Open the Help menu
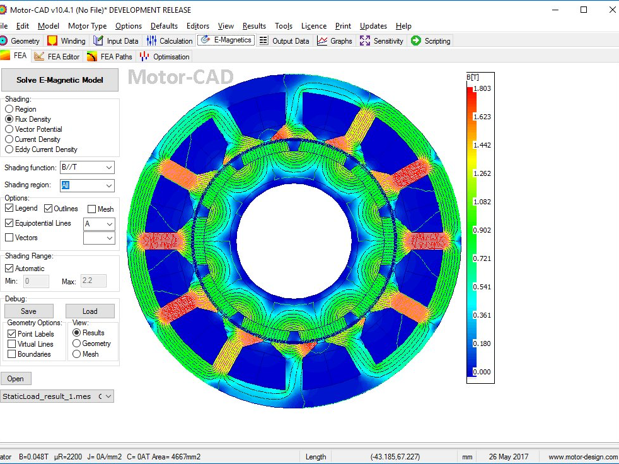This screenshot has width=619, height=464. pyautogui.click(x=403, y=26)
